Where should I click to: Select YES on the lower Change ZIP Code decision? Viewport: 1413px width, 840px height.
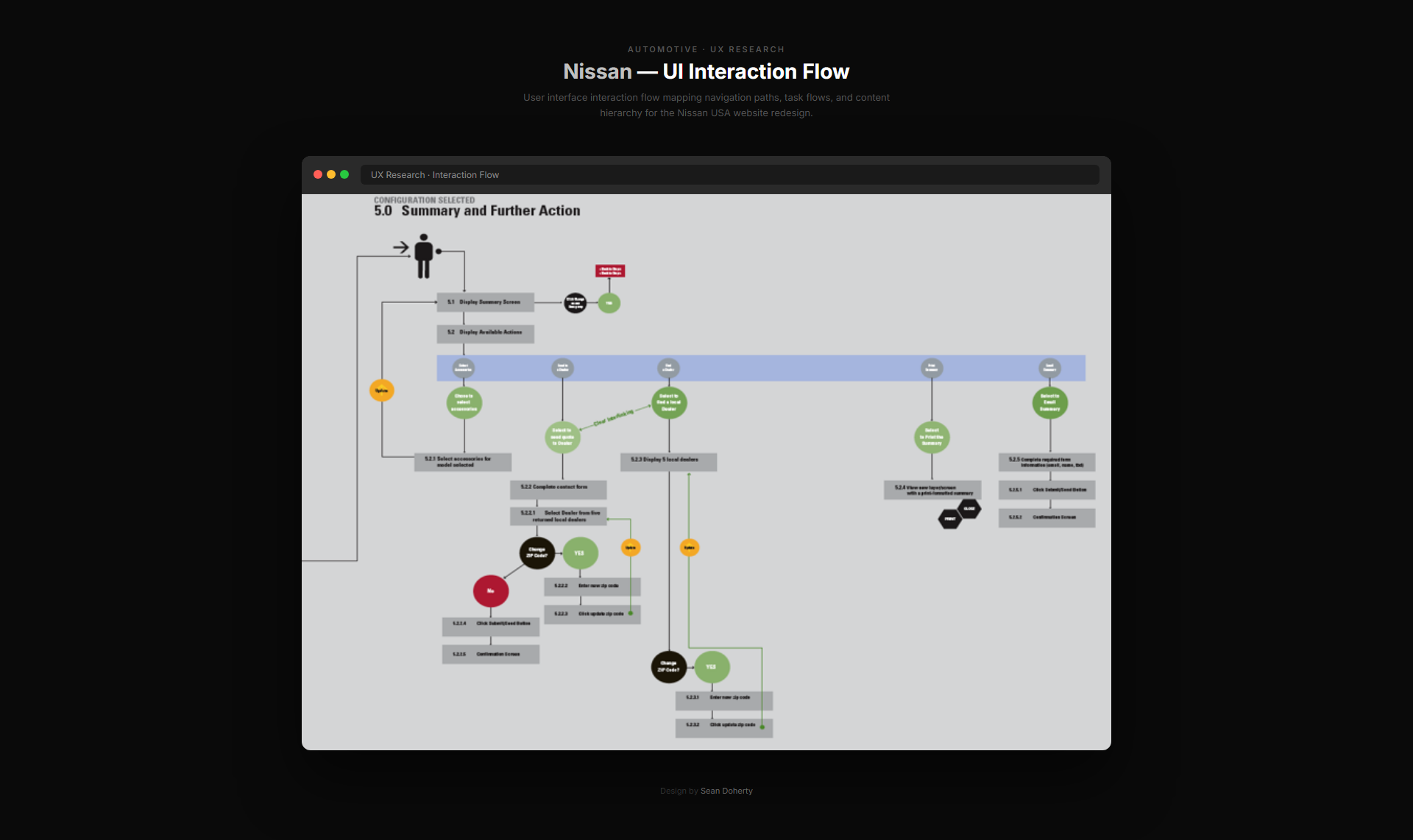(711, 666)
